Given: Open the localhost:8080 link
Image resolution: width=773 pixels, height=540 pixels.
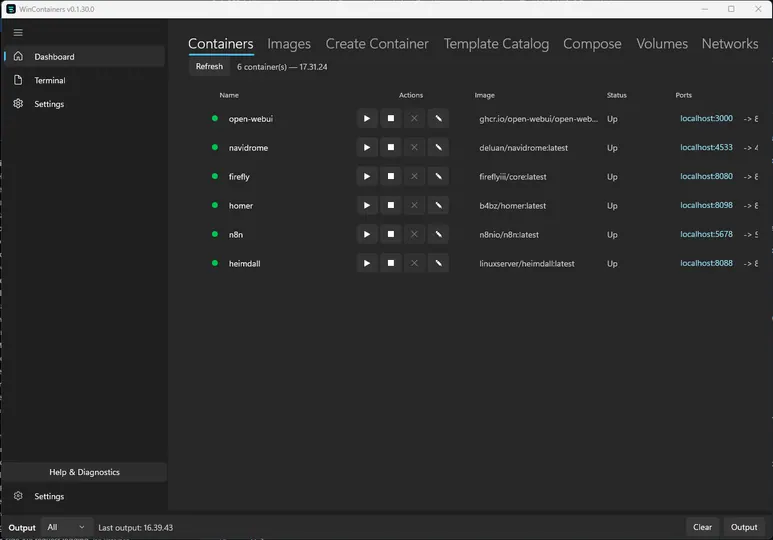Looking at the screenshot, I should [706, 177].
